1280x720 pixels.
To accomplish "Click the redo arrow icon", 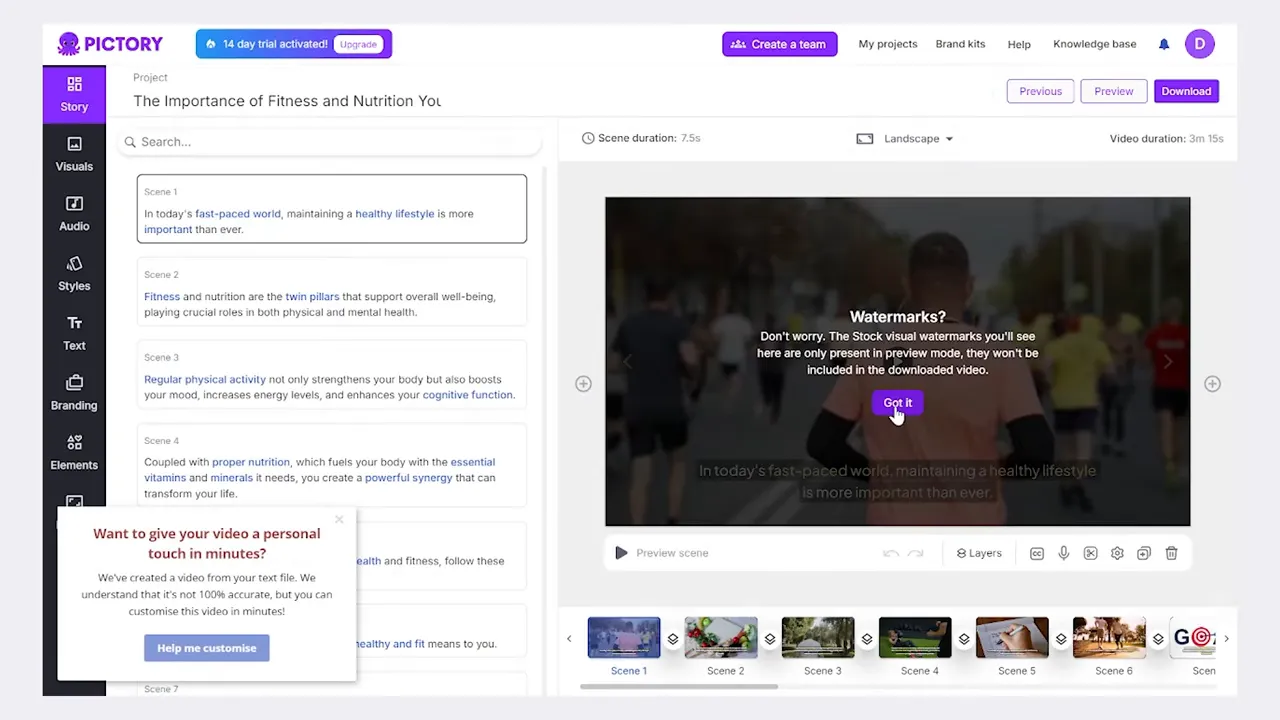I will click(x=915, y=553).
